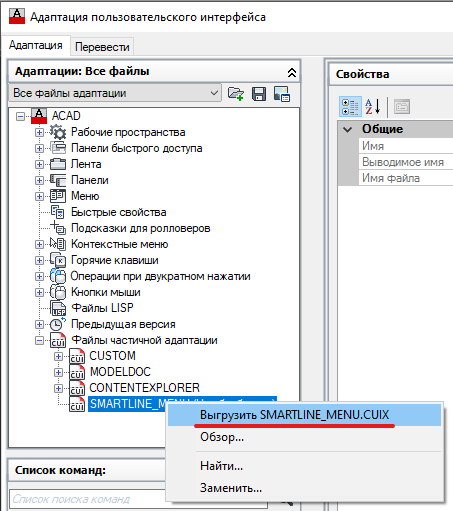Viewport: 453px width, 511px height.
Task: Select Быстрые свойства tree item
Action: point(119,212)
